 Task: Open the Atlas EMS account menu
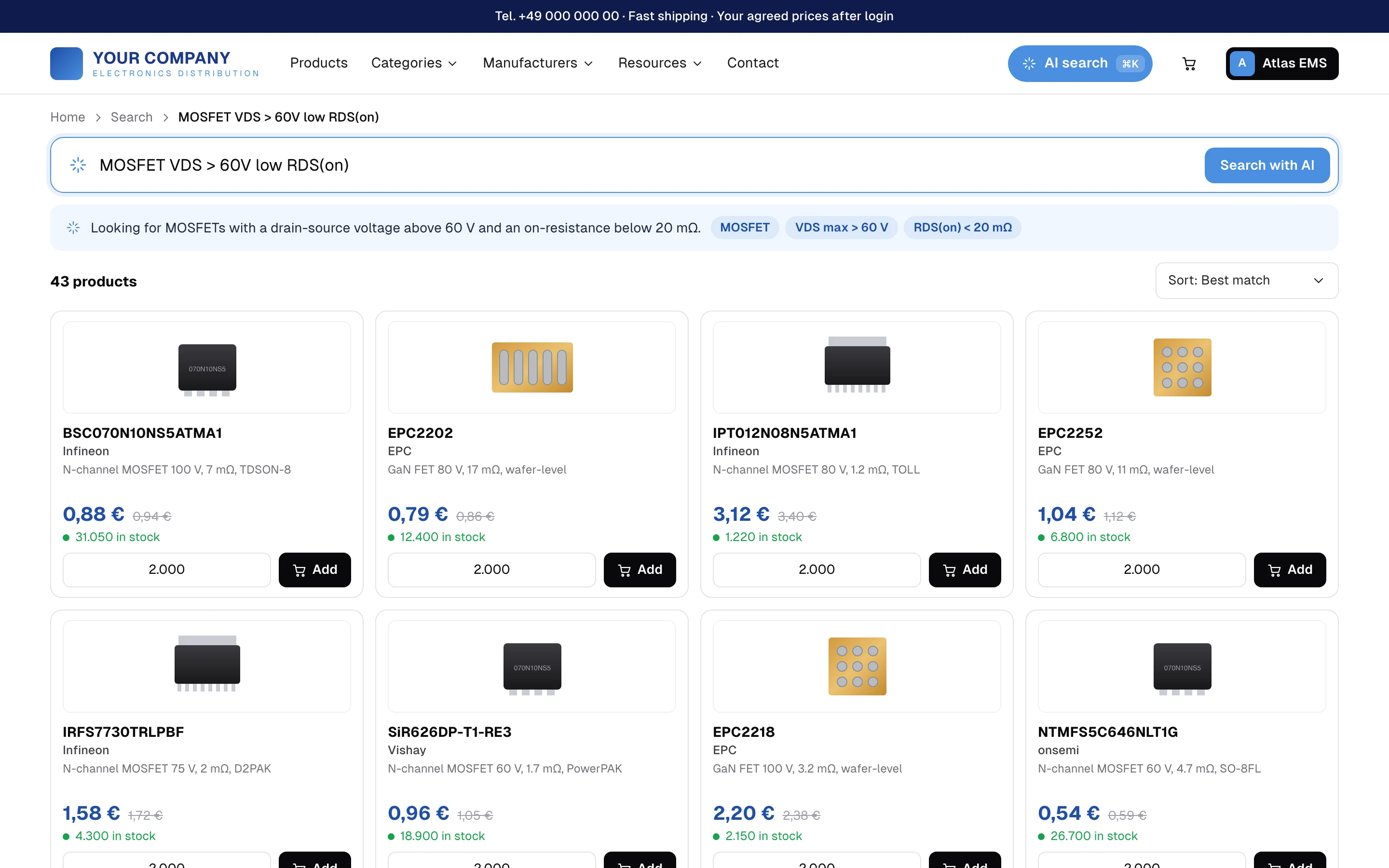coord(1281,64)
